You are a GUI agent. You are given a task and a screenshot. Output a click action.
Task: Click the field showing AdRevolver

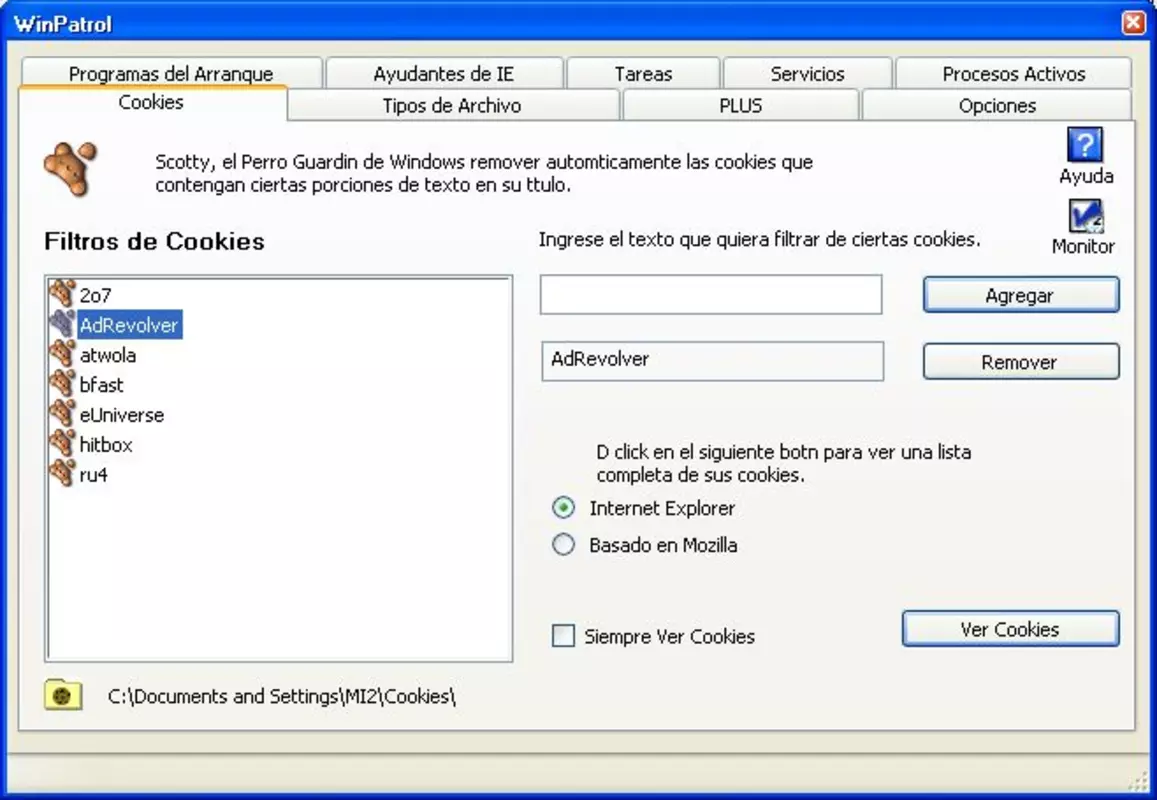[x=713, y=361]
